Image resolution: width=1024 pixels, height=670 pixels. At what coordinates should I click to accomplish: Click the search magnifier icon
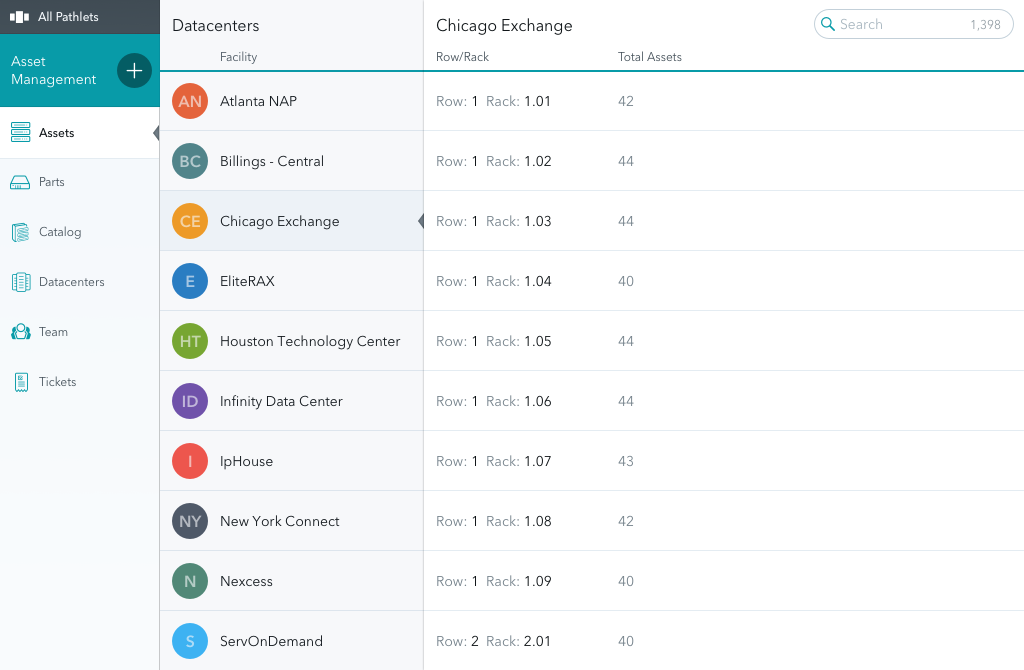point(827,23)
